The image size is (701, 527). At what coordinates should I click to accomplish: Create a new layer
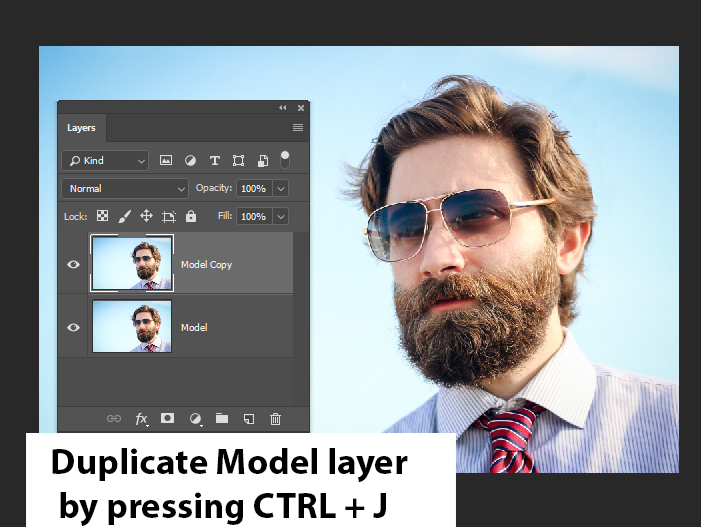[x=249, y=418]
